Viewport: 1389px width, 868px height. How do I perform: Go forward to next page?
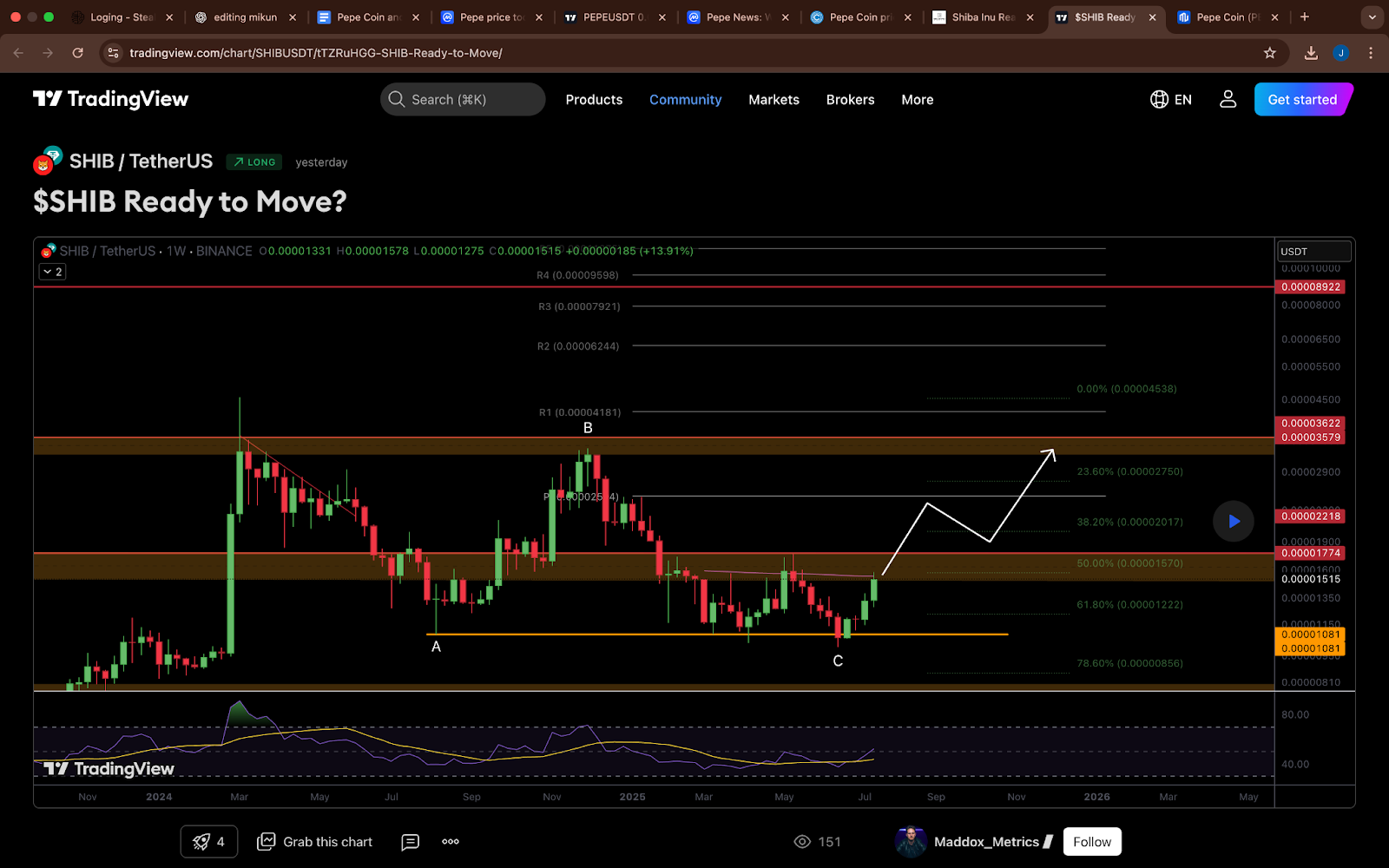pos(48,53)
